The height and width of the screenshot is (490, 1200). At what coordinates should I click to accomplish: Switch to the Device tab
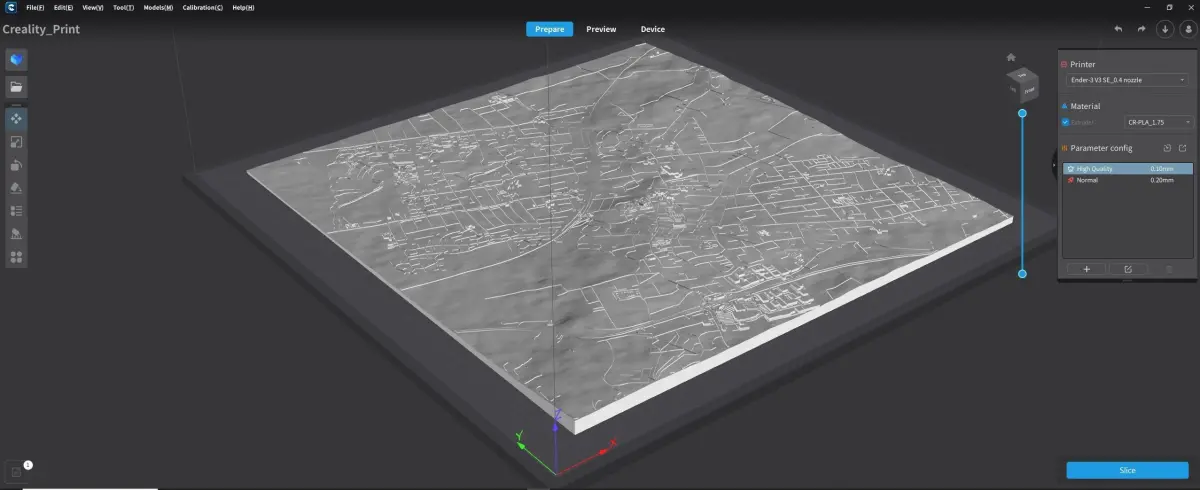653,29
